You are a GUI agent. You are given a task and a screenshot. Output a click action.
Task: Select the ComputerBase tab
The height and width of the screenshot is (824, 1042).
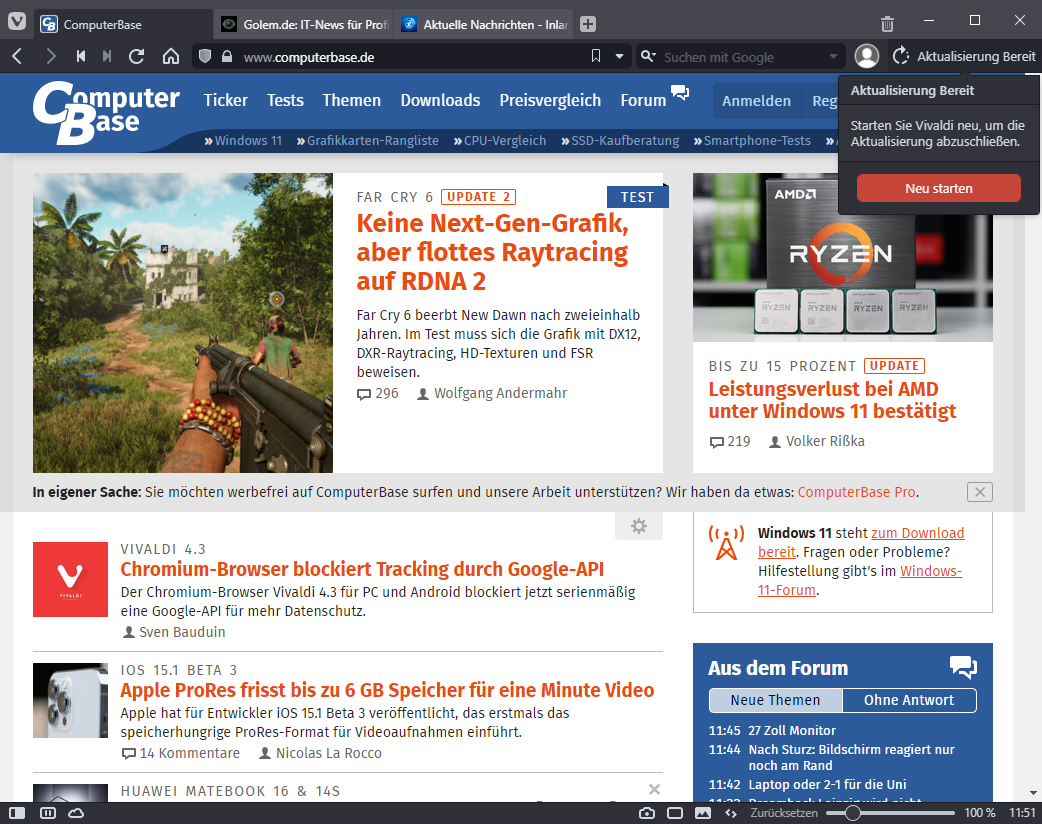point(123,25)
